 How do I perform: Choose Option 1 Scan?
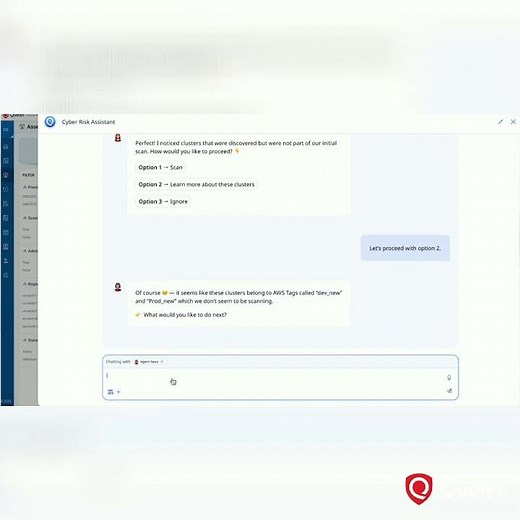160,167
